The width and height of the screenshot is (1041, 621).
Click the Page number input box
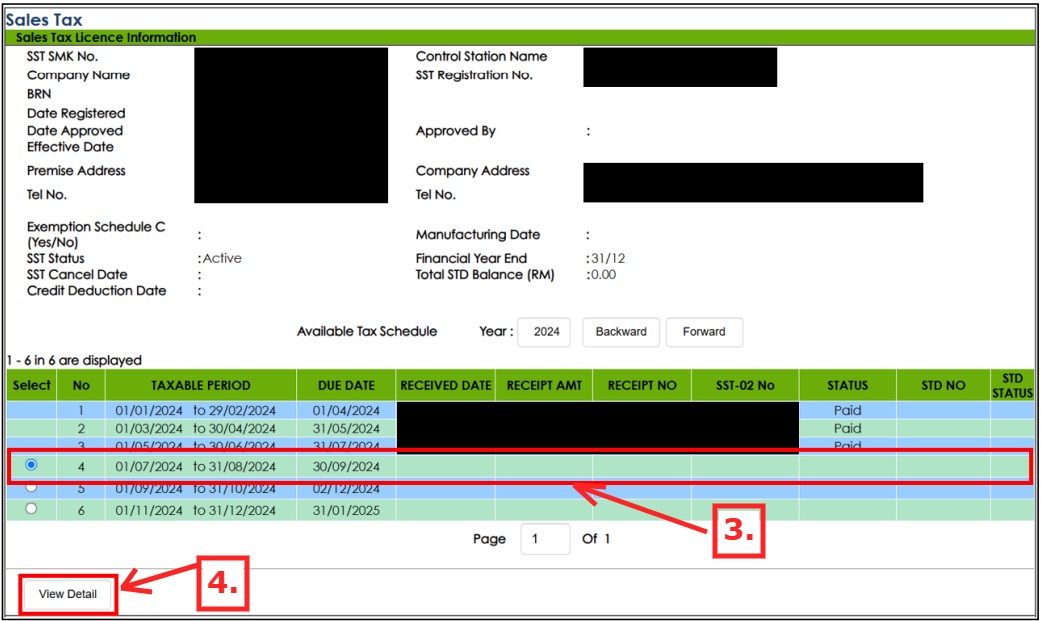[x=545, y=539]
